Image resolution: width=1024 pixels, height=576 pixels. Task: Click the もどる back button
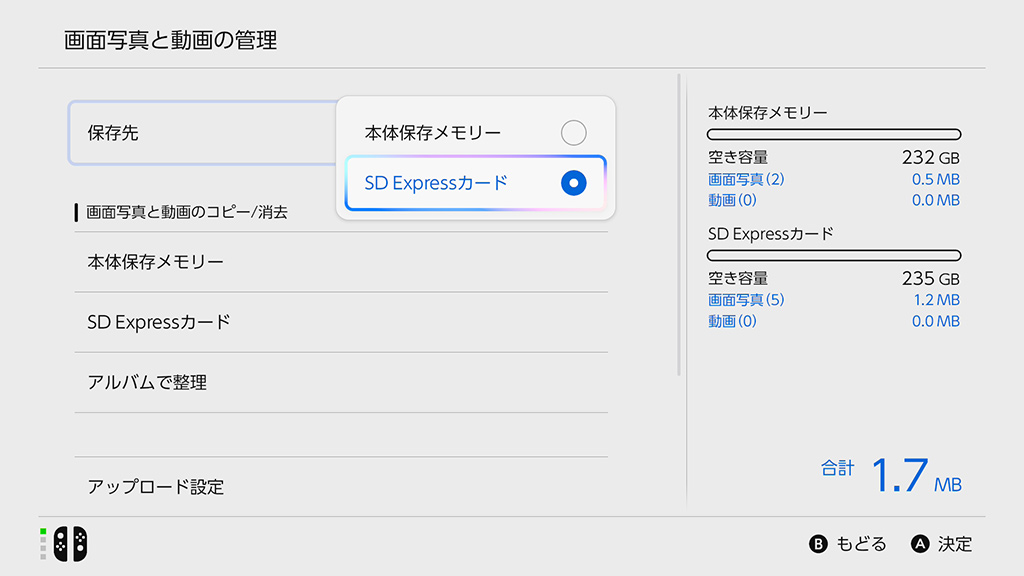848,544
